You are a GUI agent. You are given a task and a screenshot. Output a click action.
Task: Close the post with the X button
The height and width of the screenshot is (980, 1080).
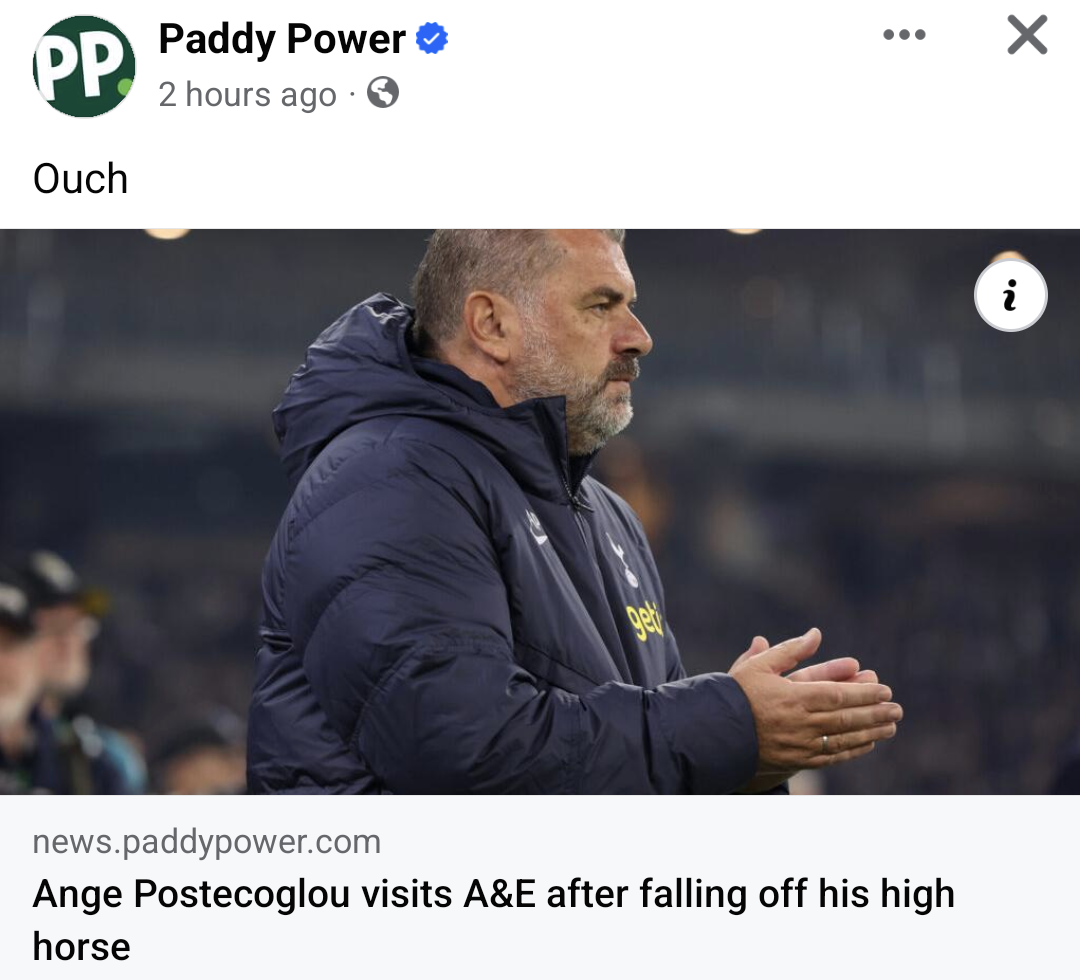[1027, 36]
